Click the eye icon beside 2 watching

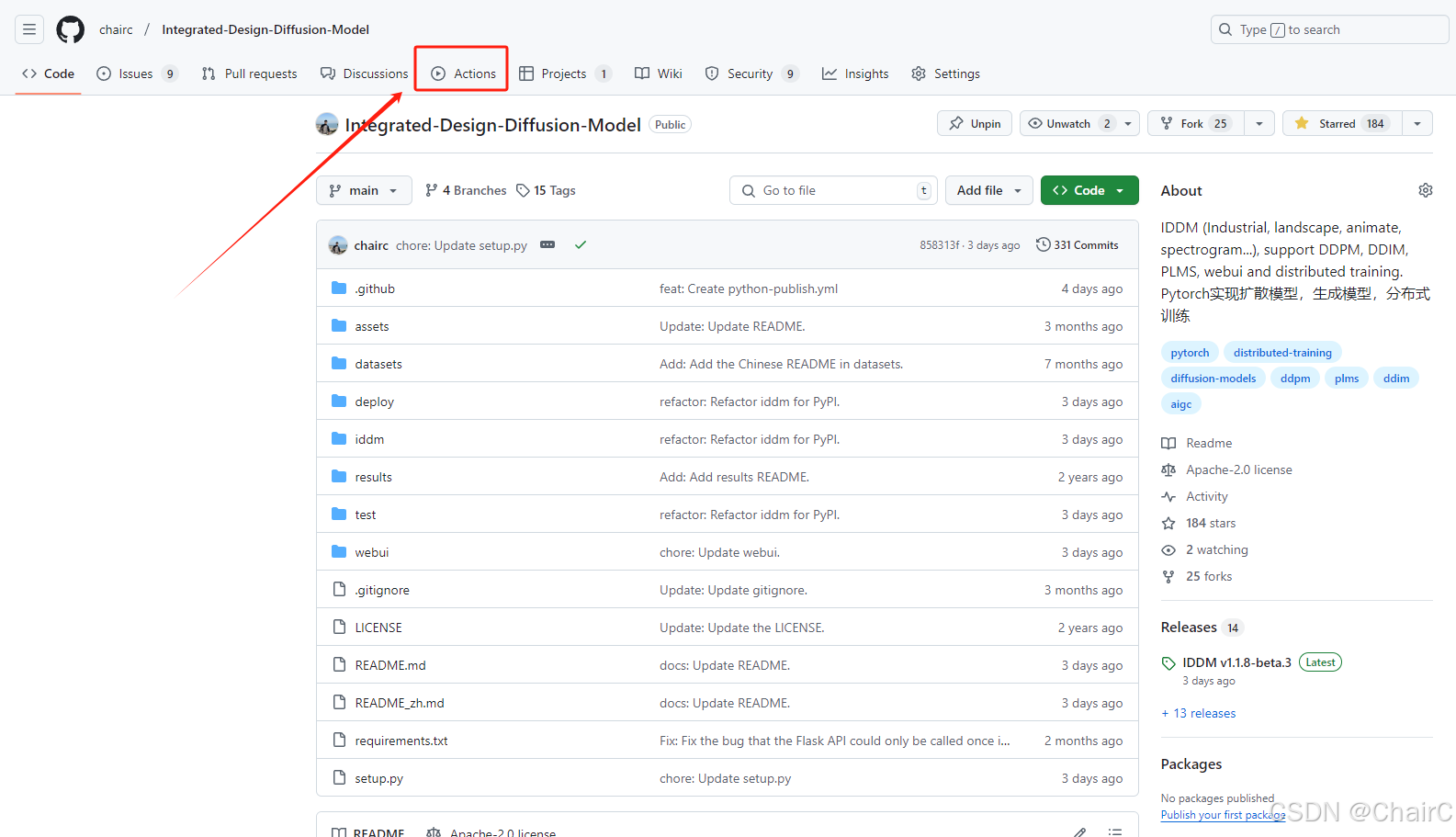[1168, 550]
